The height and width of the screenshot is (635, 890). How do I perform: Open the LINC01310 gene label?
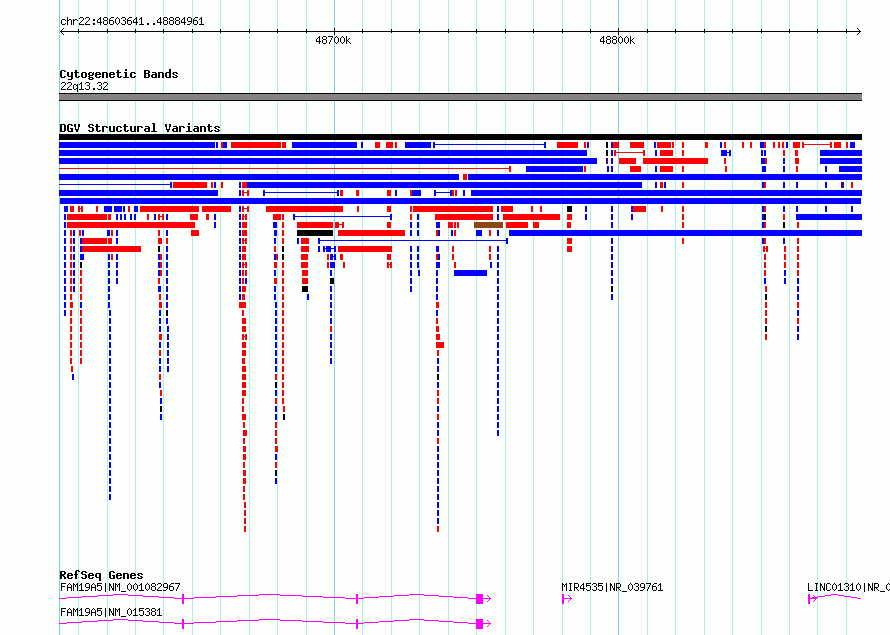coord(848,587)
